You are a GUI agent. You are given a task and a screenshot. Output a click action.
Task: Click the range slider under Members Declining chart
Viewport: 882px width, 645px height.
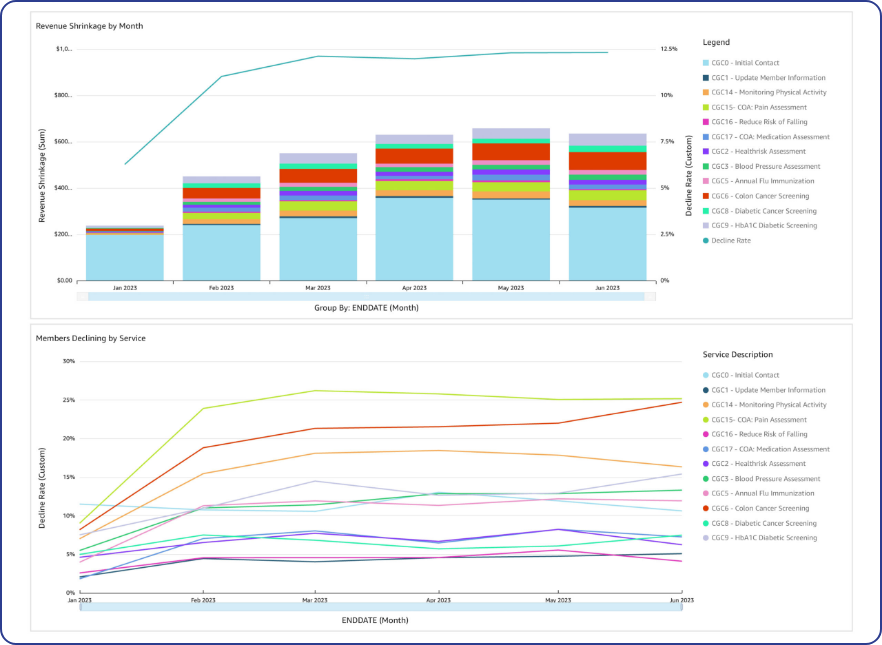(381, 607)
